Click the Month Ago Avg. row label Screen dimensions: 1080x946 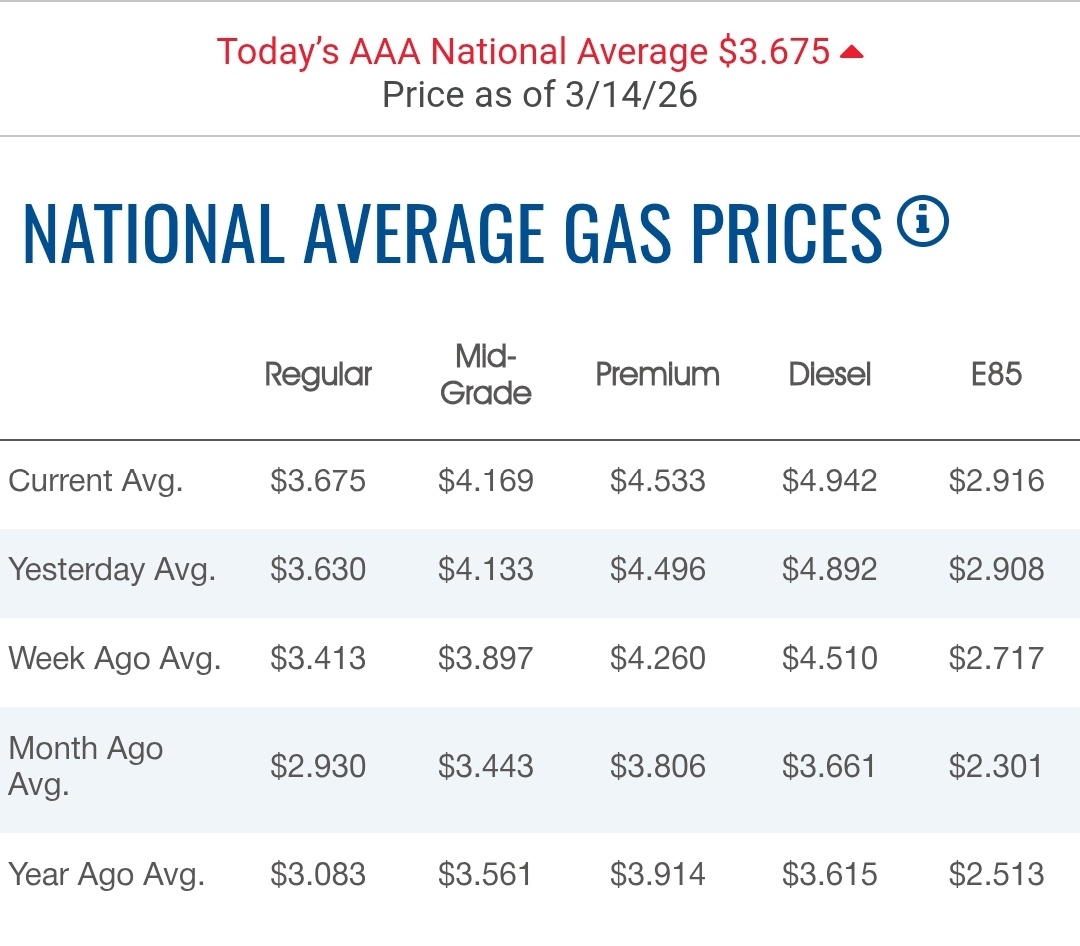click(86, 766)
